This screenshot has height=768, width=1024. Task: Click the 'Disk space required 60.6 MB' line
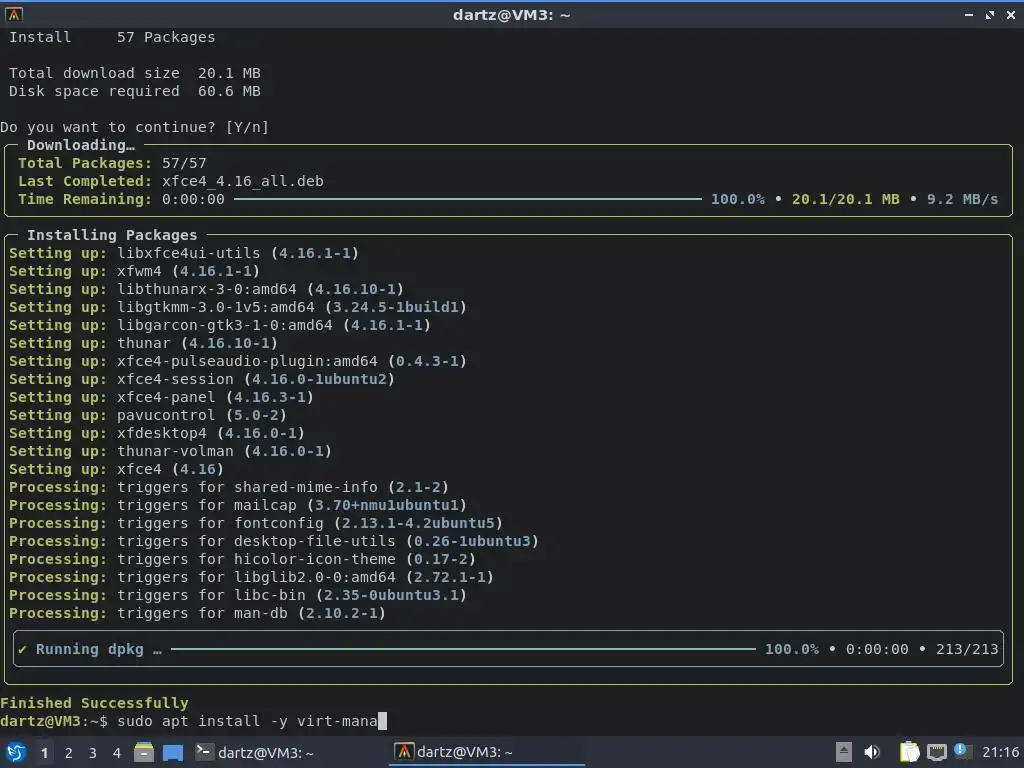pyautogui.click(x=135, y=91)
